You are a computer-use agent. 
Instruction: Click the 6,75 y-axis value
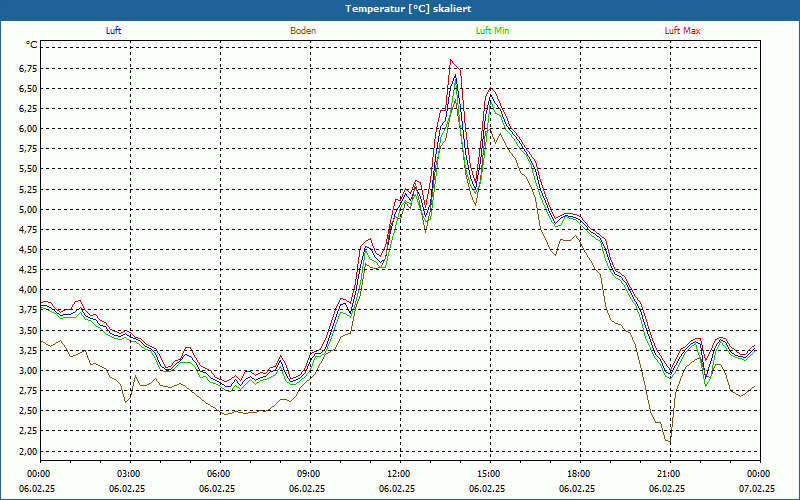pos(29,69)
